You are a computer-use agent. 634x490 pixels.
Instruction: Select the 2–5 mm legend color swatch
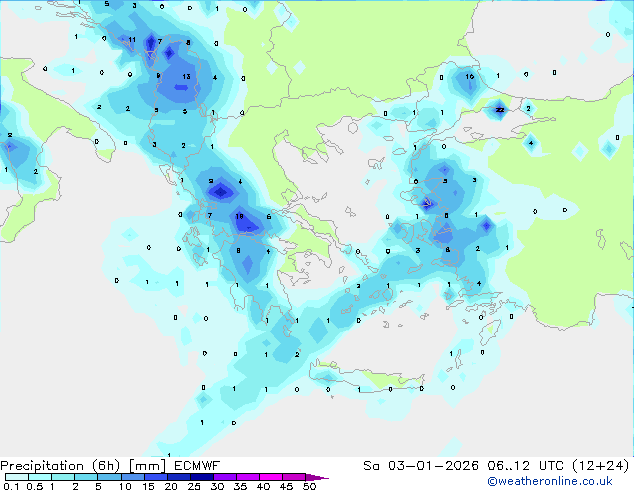pos(86,477)
